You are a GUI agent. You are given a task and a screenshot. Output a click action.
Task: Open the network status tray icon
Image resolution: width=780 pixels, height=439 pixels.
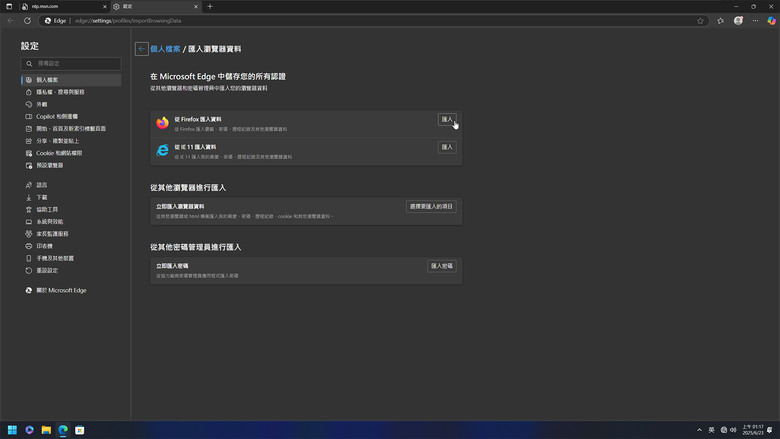click(724, 430)
